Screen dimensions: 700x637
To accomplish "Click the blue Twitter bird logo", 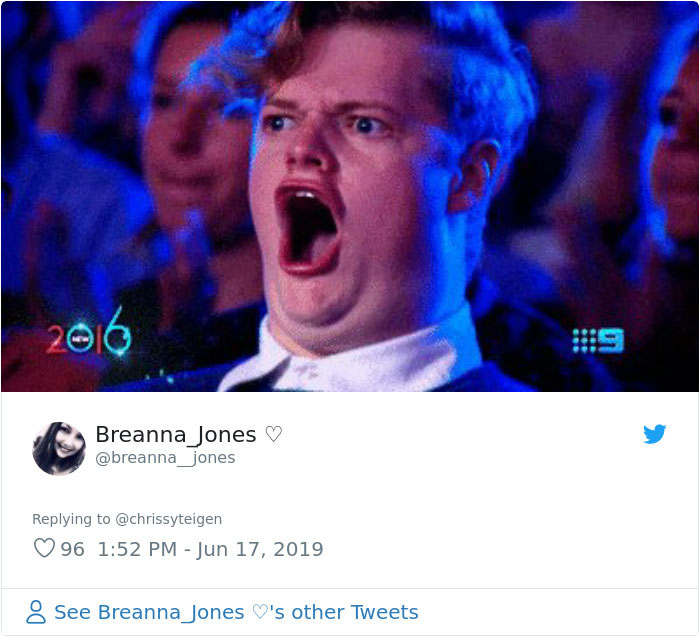I will (x=654, y=434).
